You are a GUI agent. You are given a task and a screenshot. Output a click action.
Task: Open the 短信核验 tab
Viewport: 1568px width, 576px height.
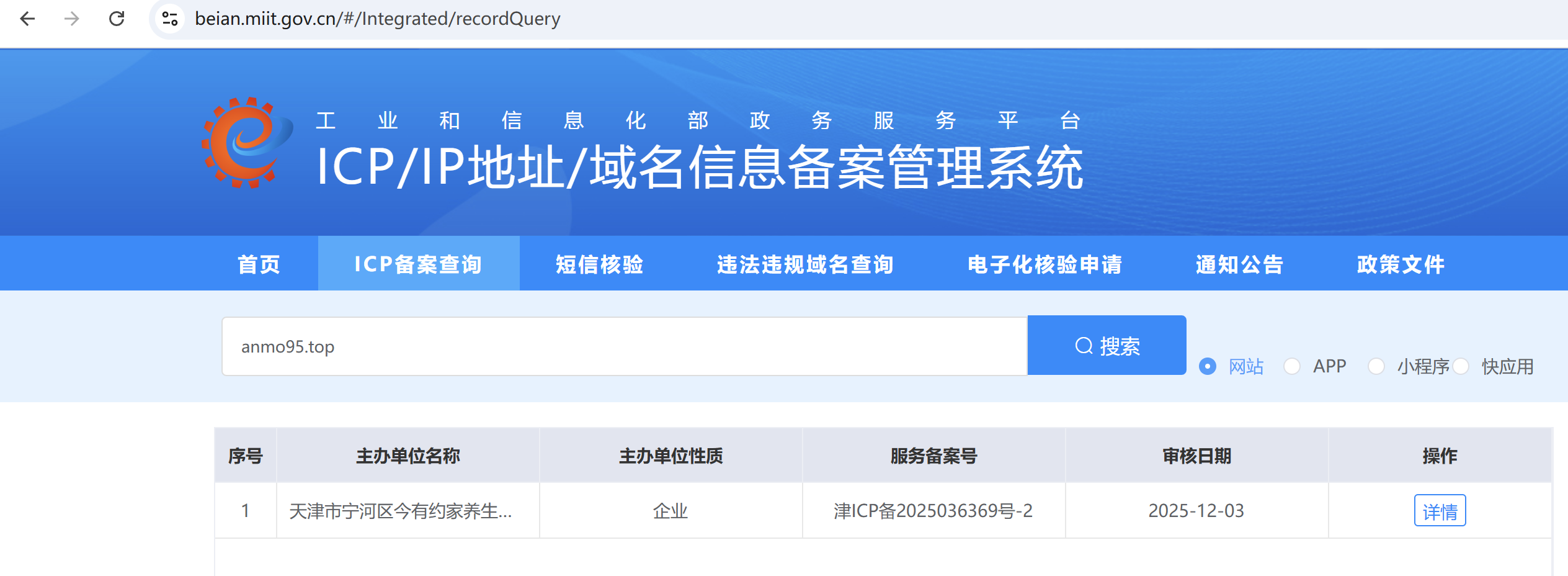pyautogui.click(x=600, y=264)
